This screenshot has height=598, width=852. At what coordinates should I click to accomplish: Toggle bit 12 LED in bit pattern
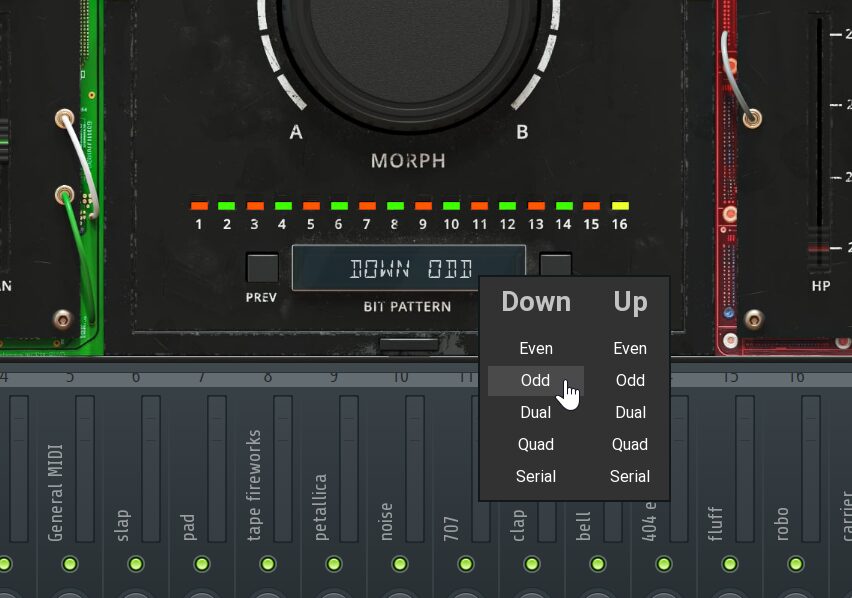click(x=508, y=206)
